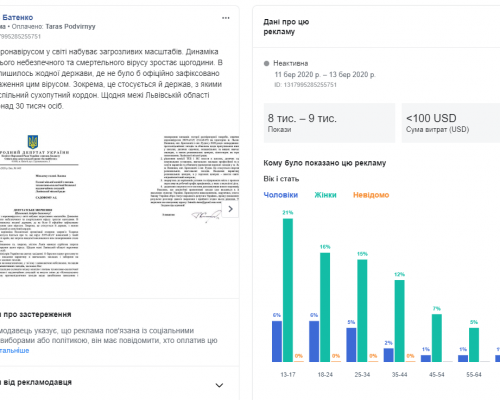500x400 pixels.
Task: Click the Taras Podvirnyy payer name
Action: pos(70,26)
